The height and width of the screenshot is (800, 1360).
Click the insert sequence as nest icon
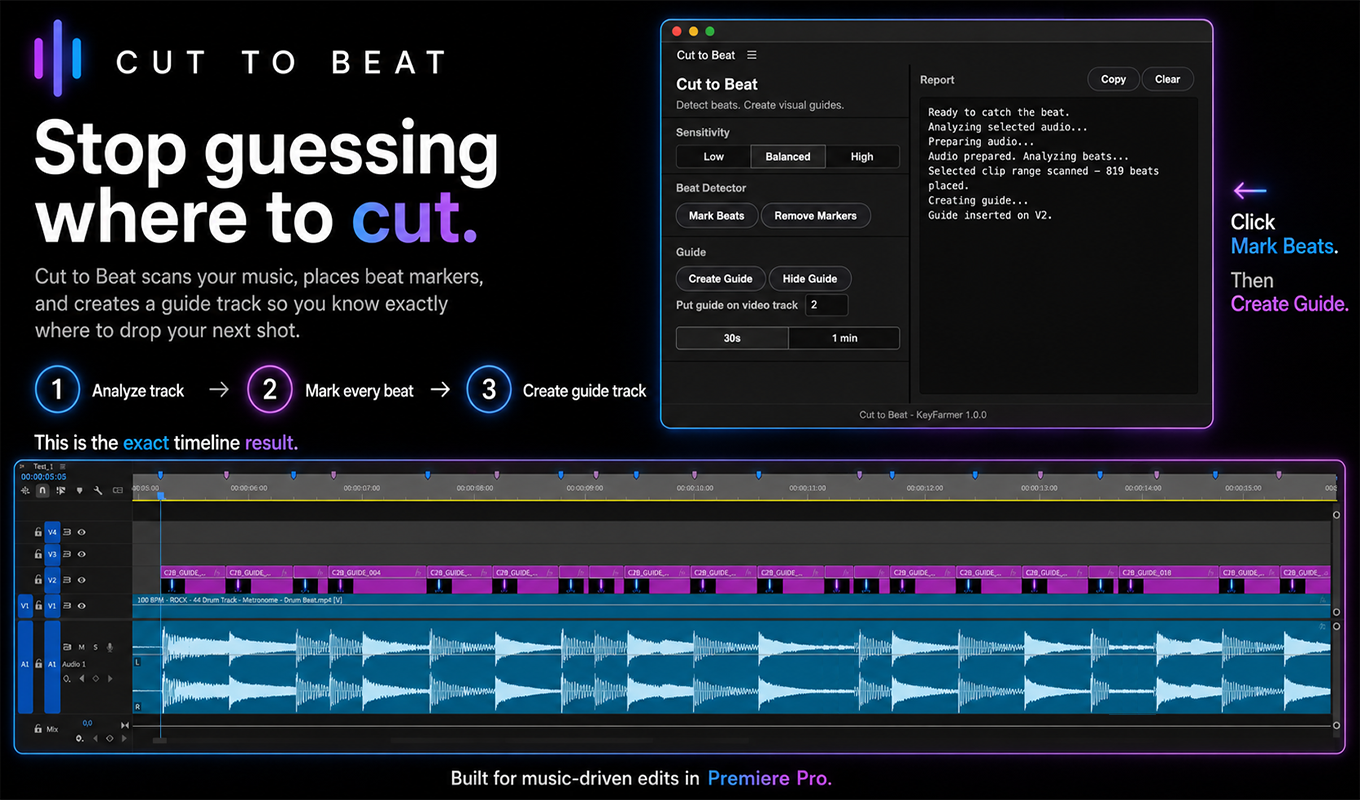(25, 490)
